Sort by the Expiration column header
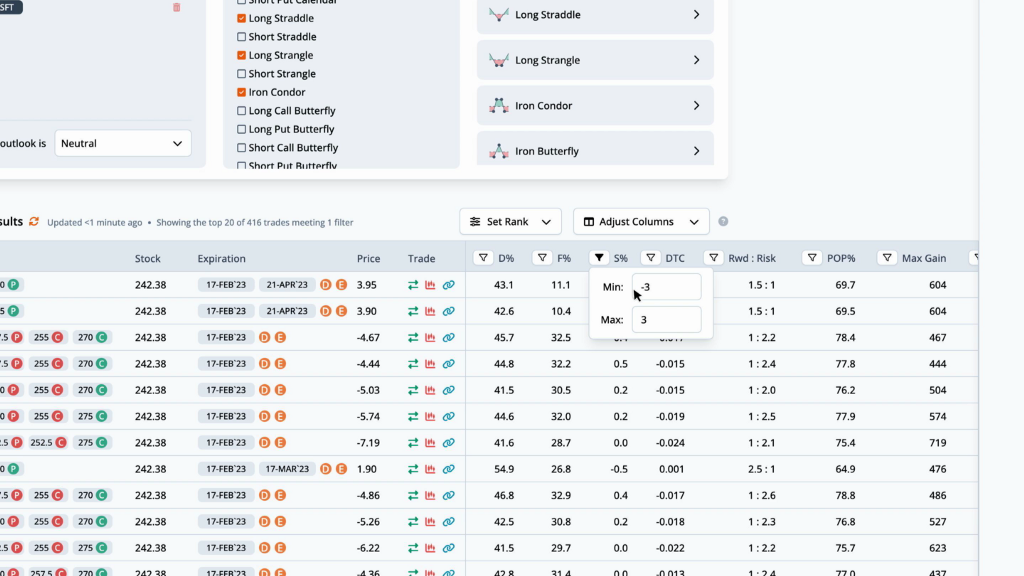Screen dimensions: 1024x576 pos(221,259)
